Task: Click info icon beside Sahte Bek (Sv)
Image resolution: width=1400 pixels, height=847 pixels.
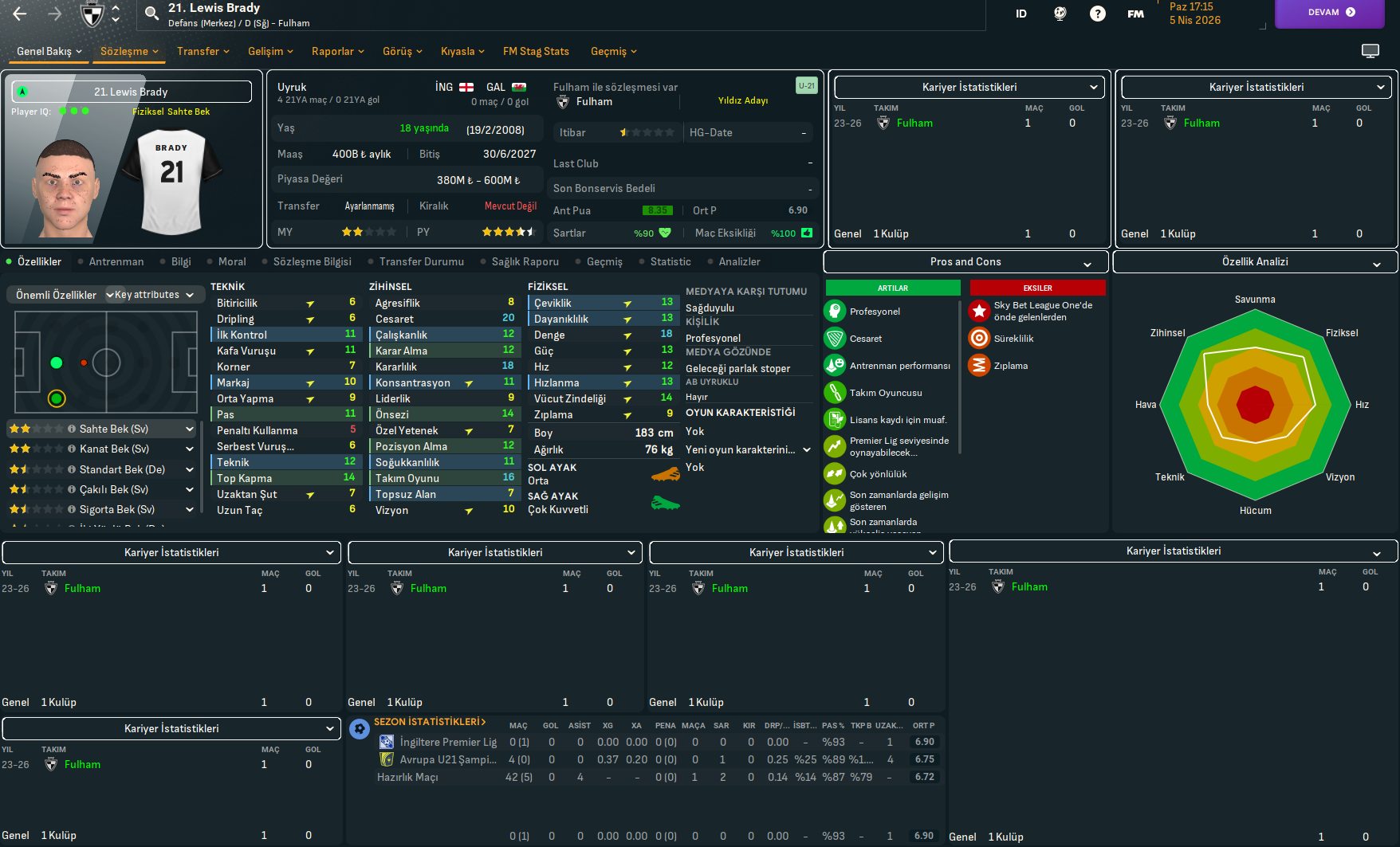Action: (x=72, y=429)
